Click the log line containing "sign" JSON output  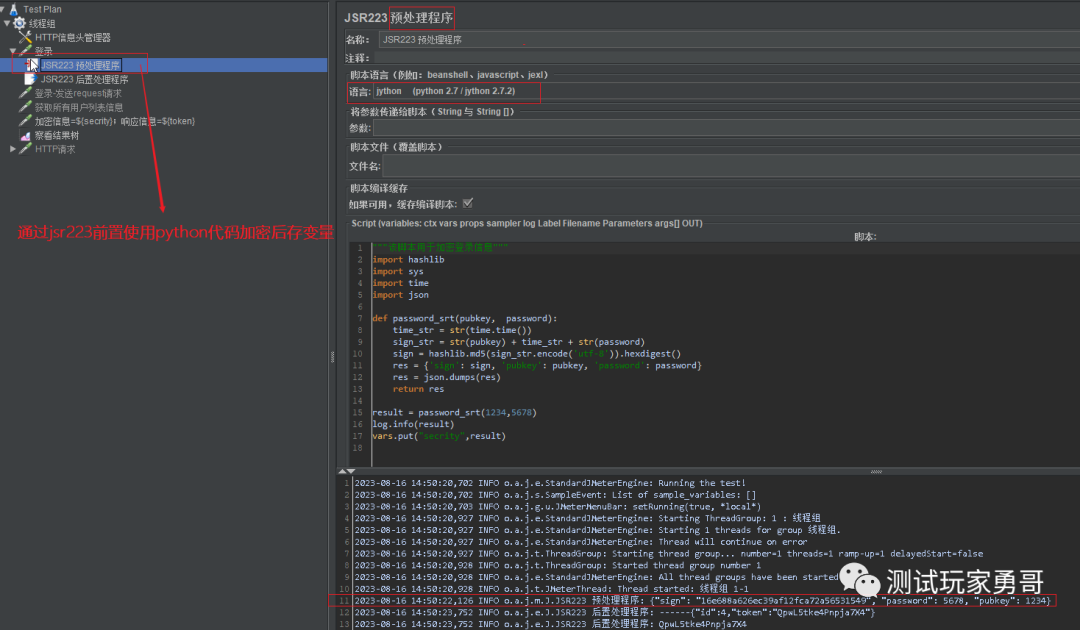point(703,600)
